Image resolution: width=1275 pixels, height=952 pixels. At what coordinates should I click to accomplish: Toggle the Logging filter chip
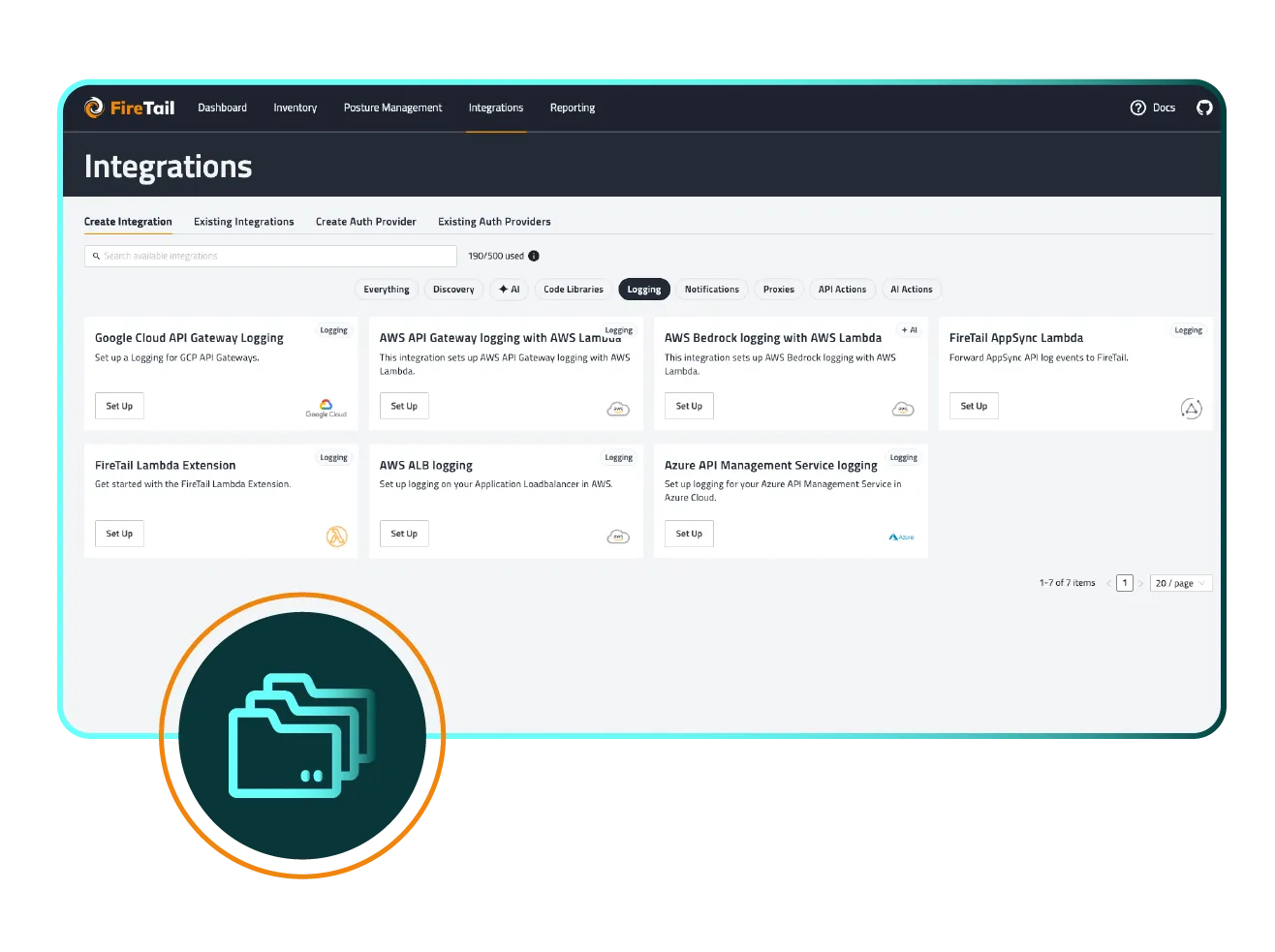(x=644, y=290)
